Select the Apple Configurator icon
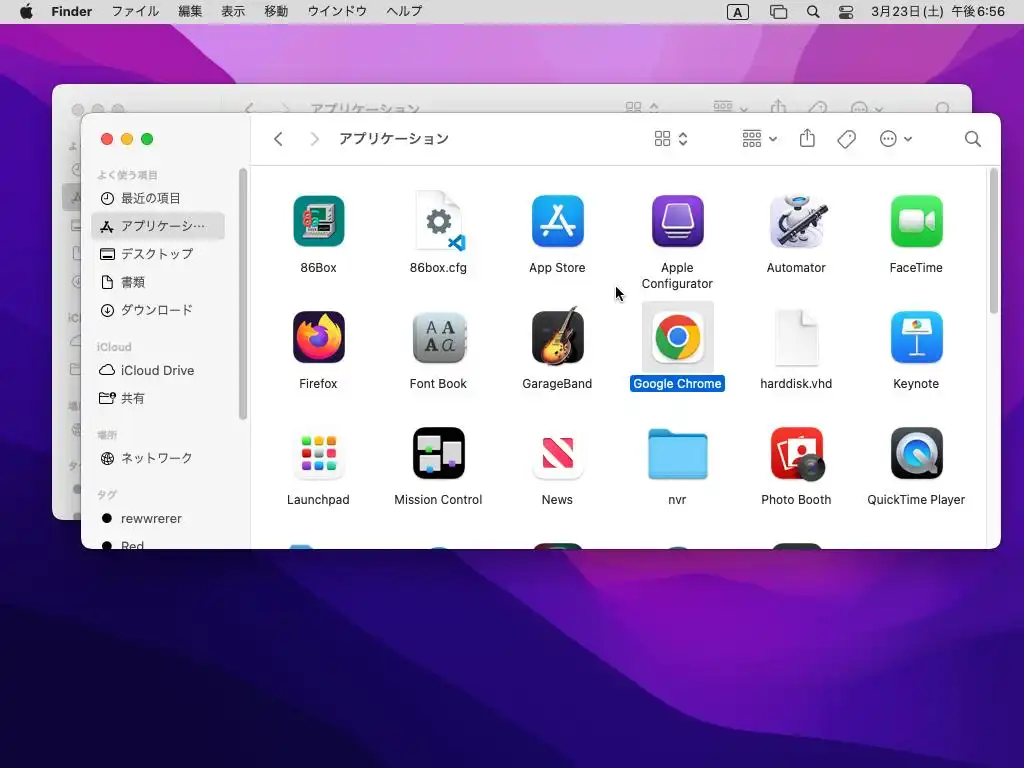 pyautogui.click(x=677, y=221)
